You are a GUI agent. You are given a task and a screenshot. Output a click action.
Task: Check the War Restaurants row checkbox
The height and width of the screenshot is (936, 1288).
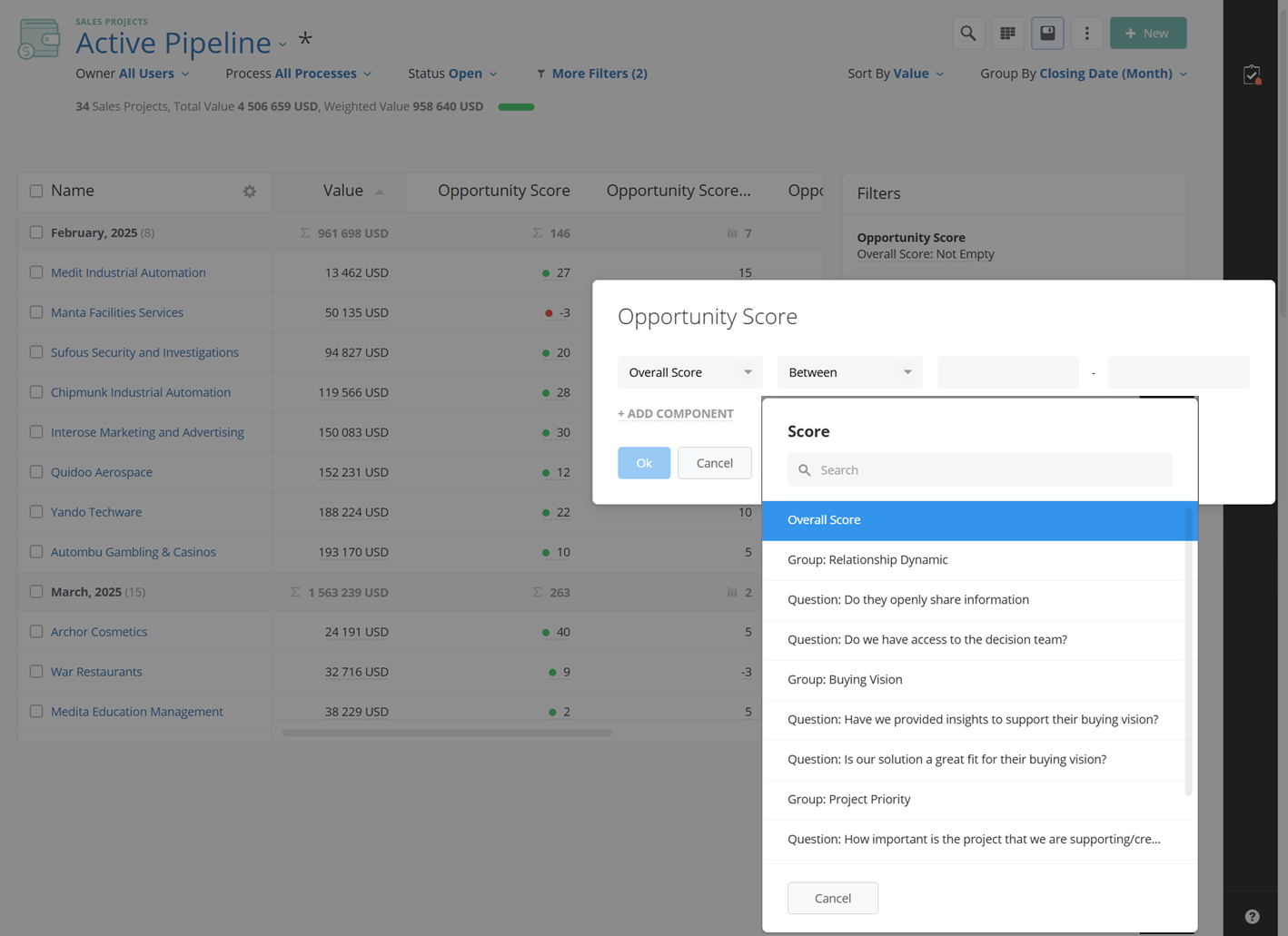point(36,672)
